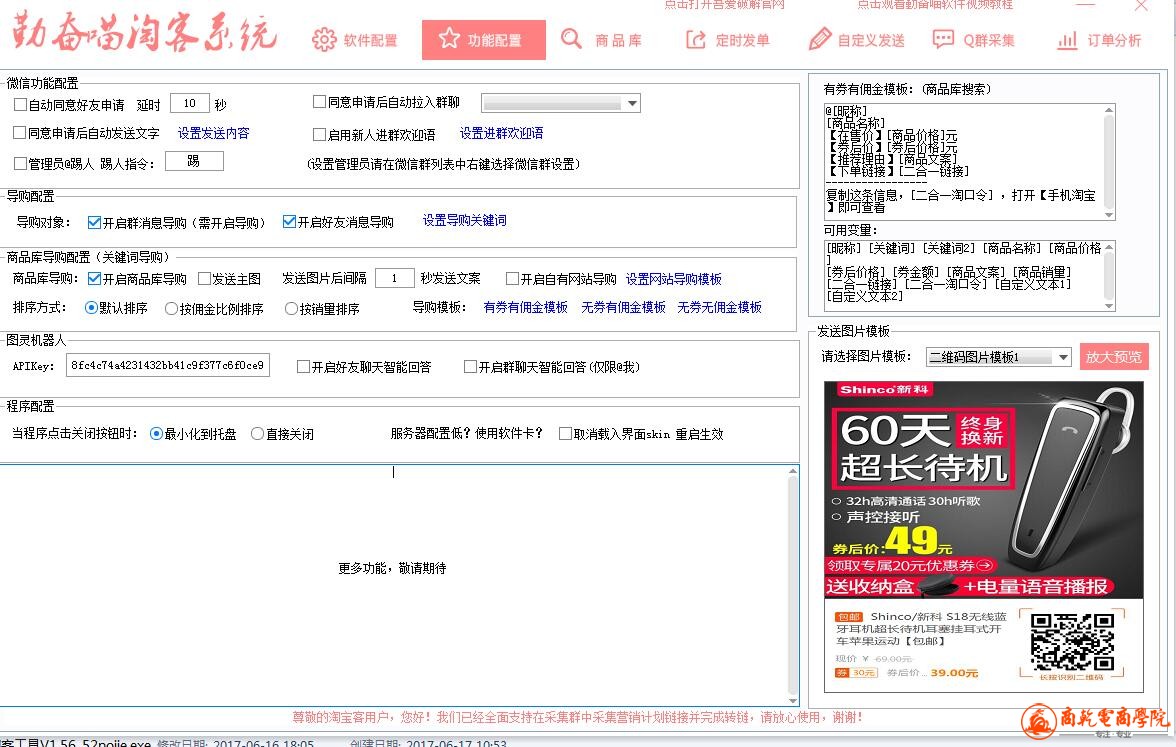
Task: Click the APIKey input field
Action: 167,367
